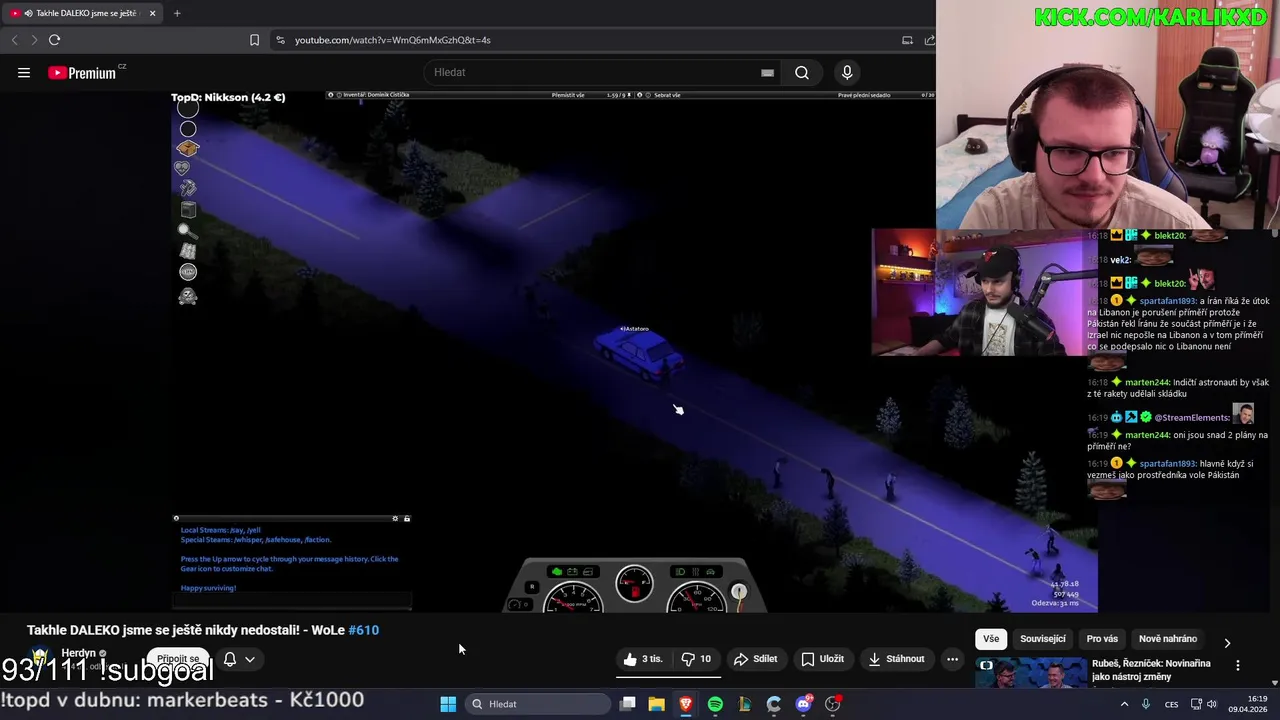Open Windows Start menu

448,704
